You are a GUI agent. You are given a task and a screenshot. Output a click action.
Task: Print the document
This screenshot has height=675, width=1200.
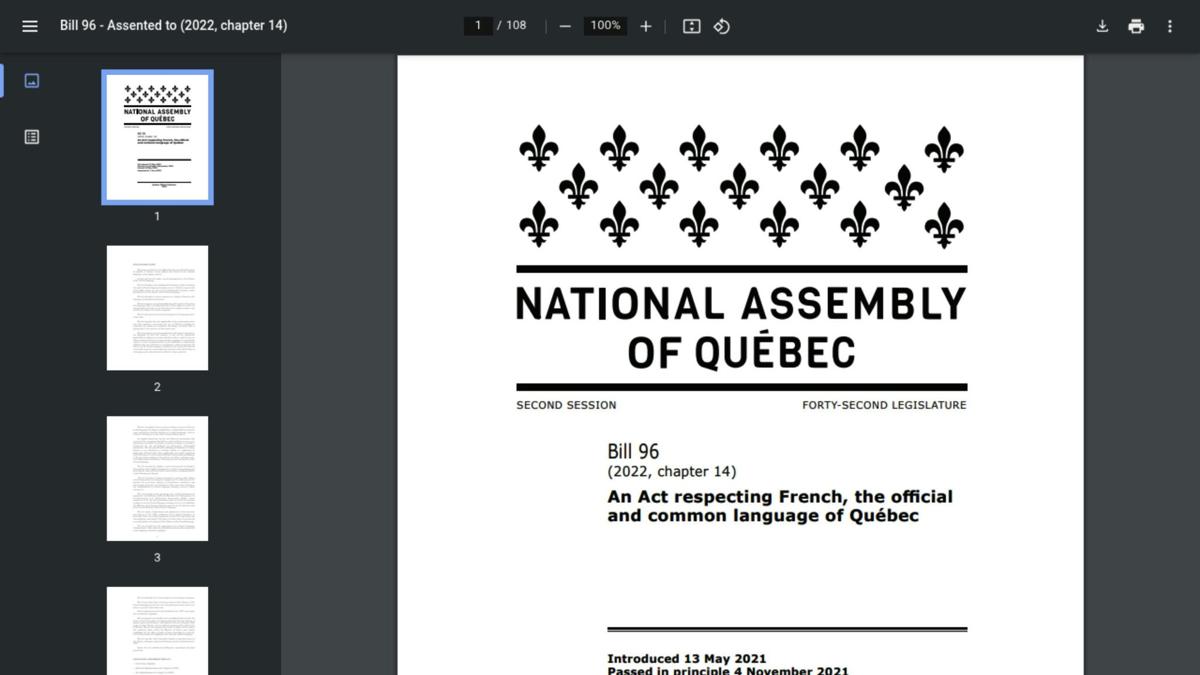[x=1136, y=25]
